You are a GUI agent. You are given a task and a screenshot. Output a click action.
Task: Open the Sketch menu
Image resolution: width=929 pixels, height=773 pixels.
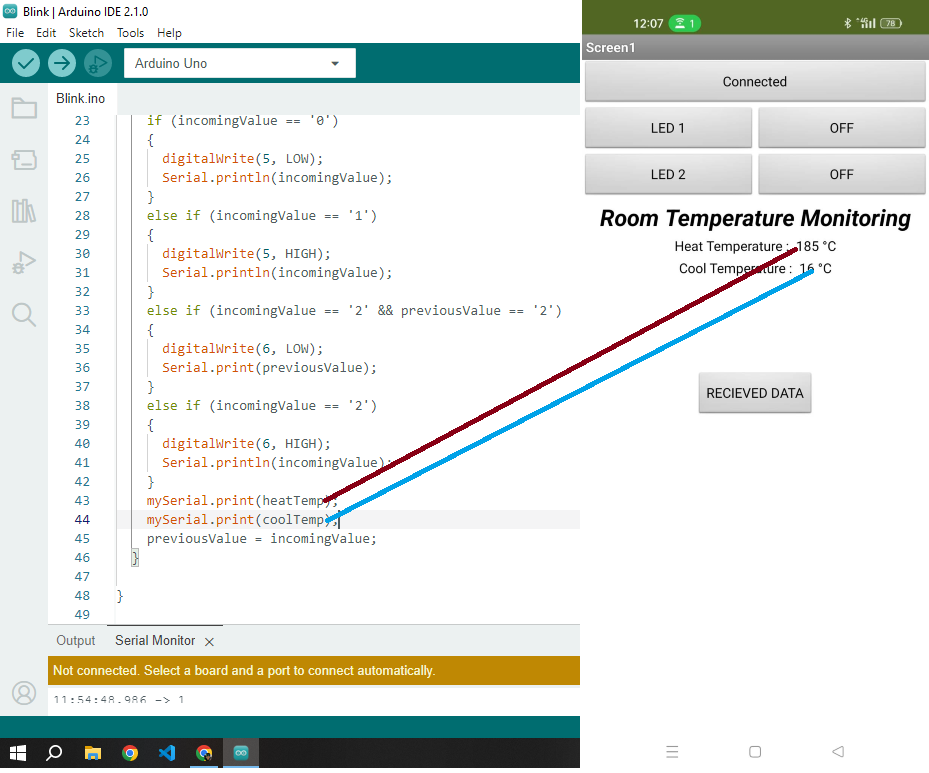[x=86, y=33]
